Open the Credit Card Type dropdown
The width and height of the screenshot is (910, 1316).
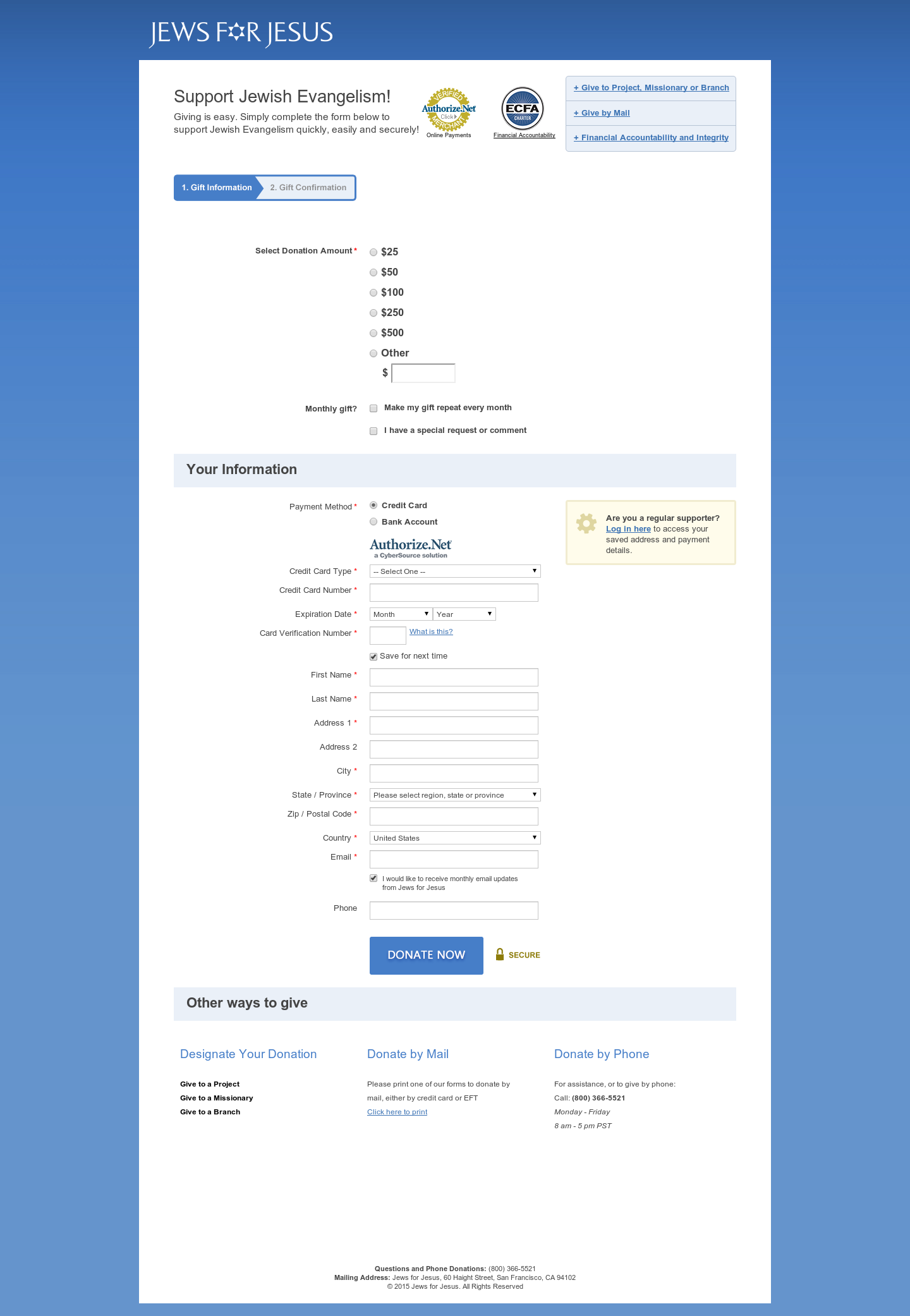point(455,571)
